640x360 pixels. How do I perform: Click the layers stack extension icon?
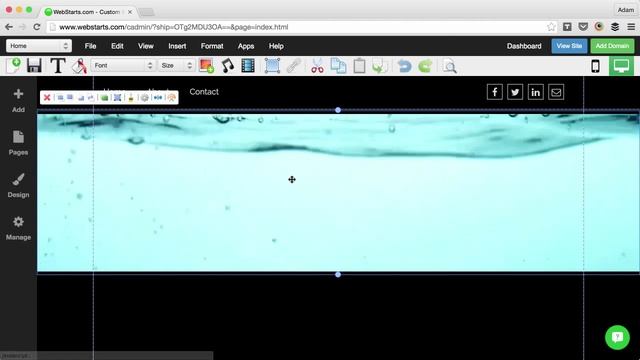pyautogui.click(x=615, y=27)
